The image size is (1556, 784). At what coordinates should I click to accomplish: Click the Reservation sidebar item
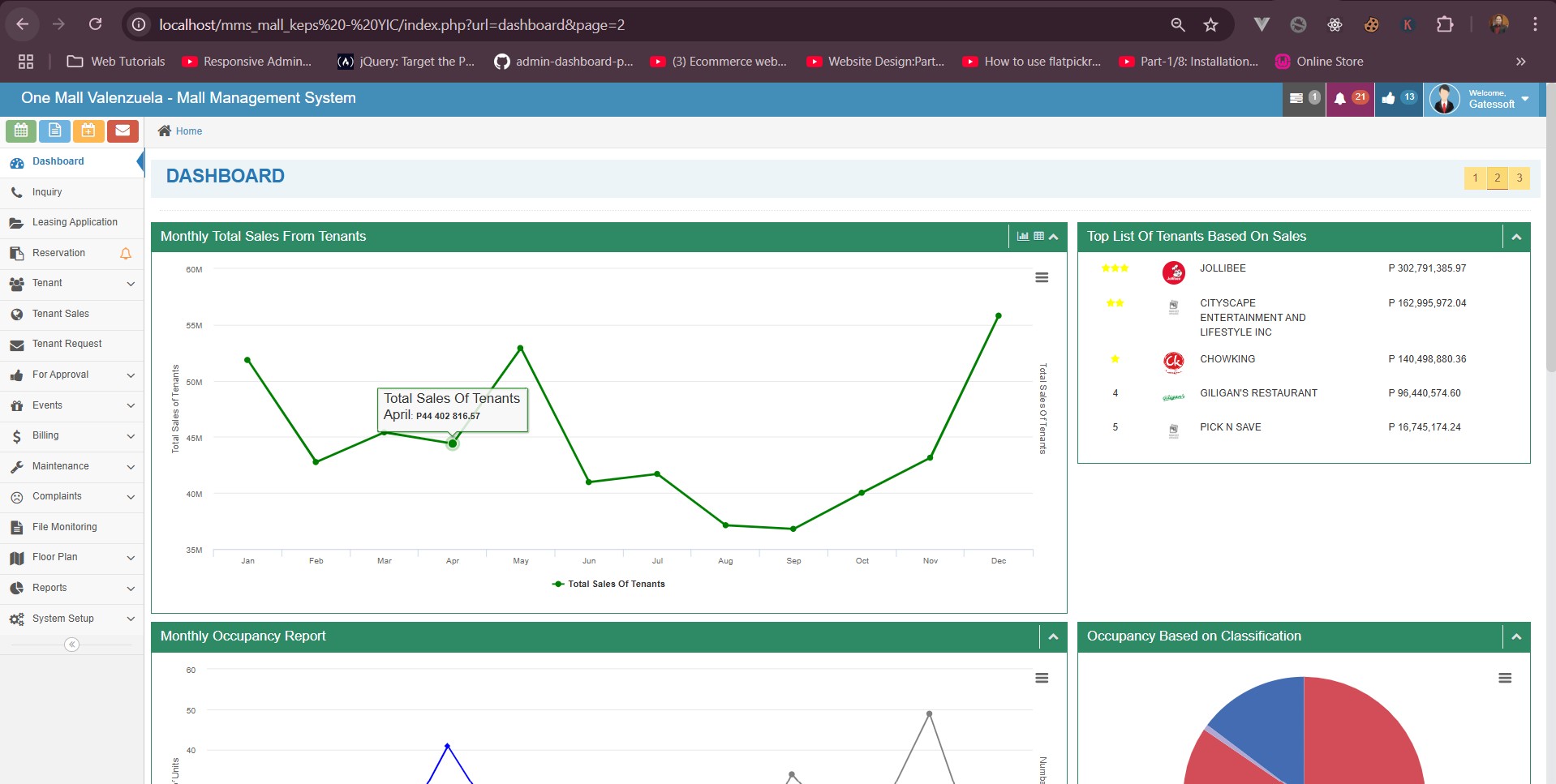(71, 253)
